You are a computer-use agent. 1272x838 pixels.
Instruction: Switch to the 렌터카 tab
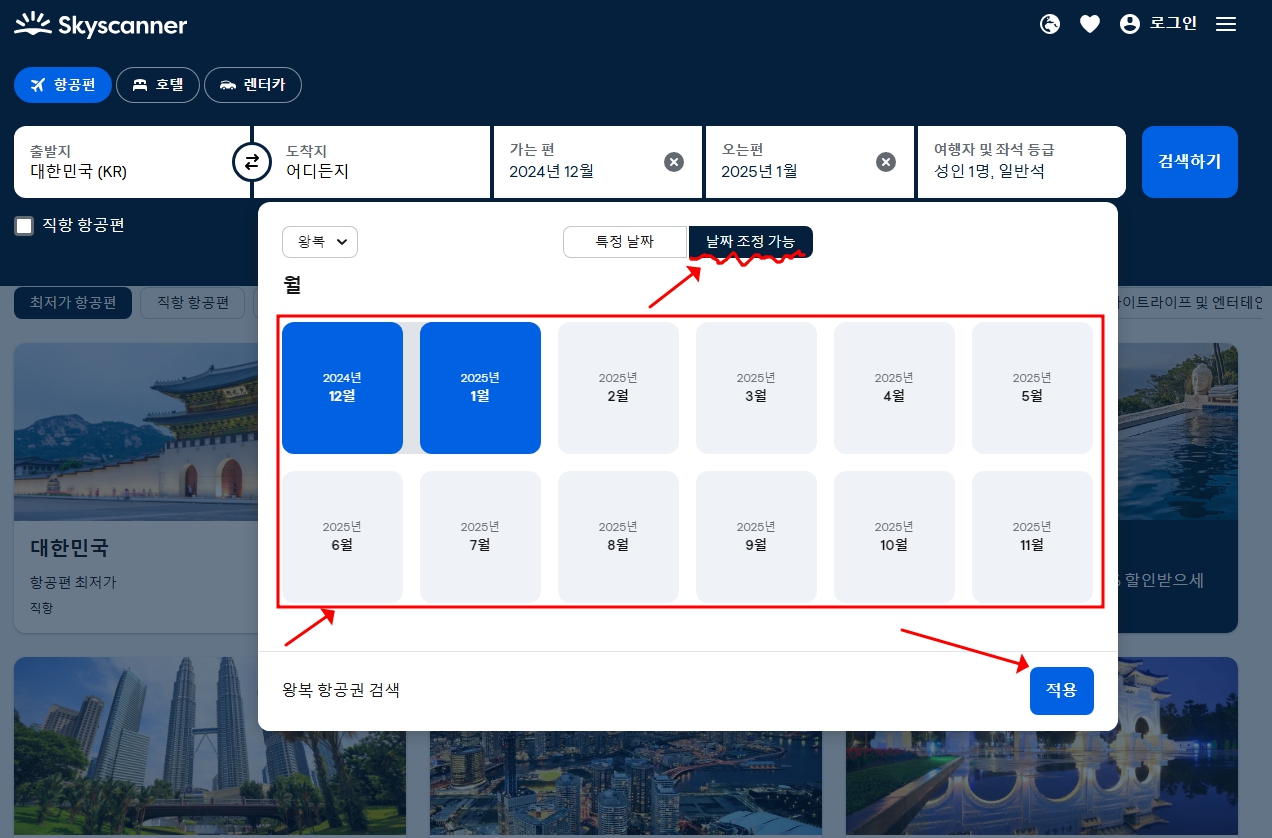click(253, 85)
